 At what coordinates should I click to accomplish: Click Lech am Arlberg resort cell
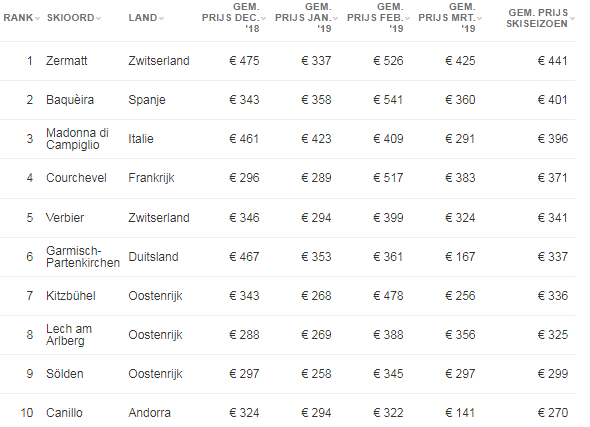click(x=69, y=334)
